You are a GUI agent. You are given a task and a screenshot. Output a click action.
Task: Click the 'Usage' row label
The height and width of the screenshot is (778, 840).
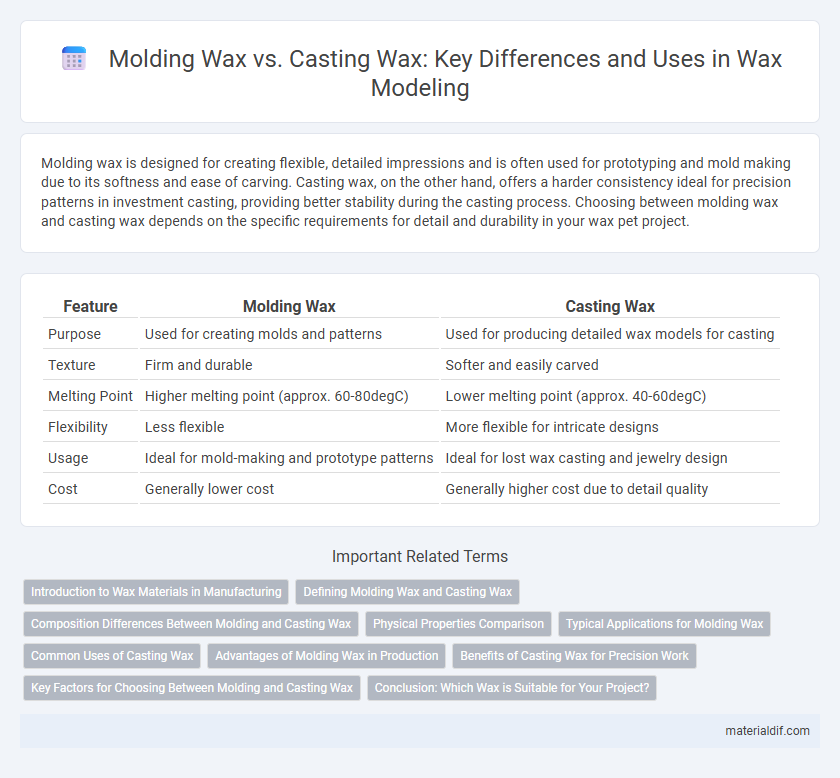pos(68,458)
